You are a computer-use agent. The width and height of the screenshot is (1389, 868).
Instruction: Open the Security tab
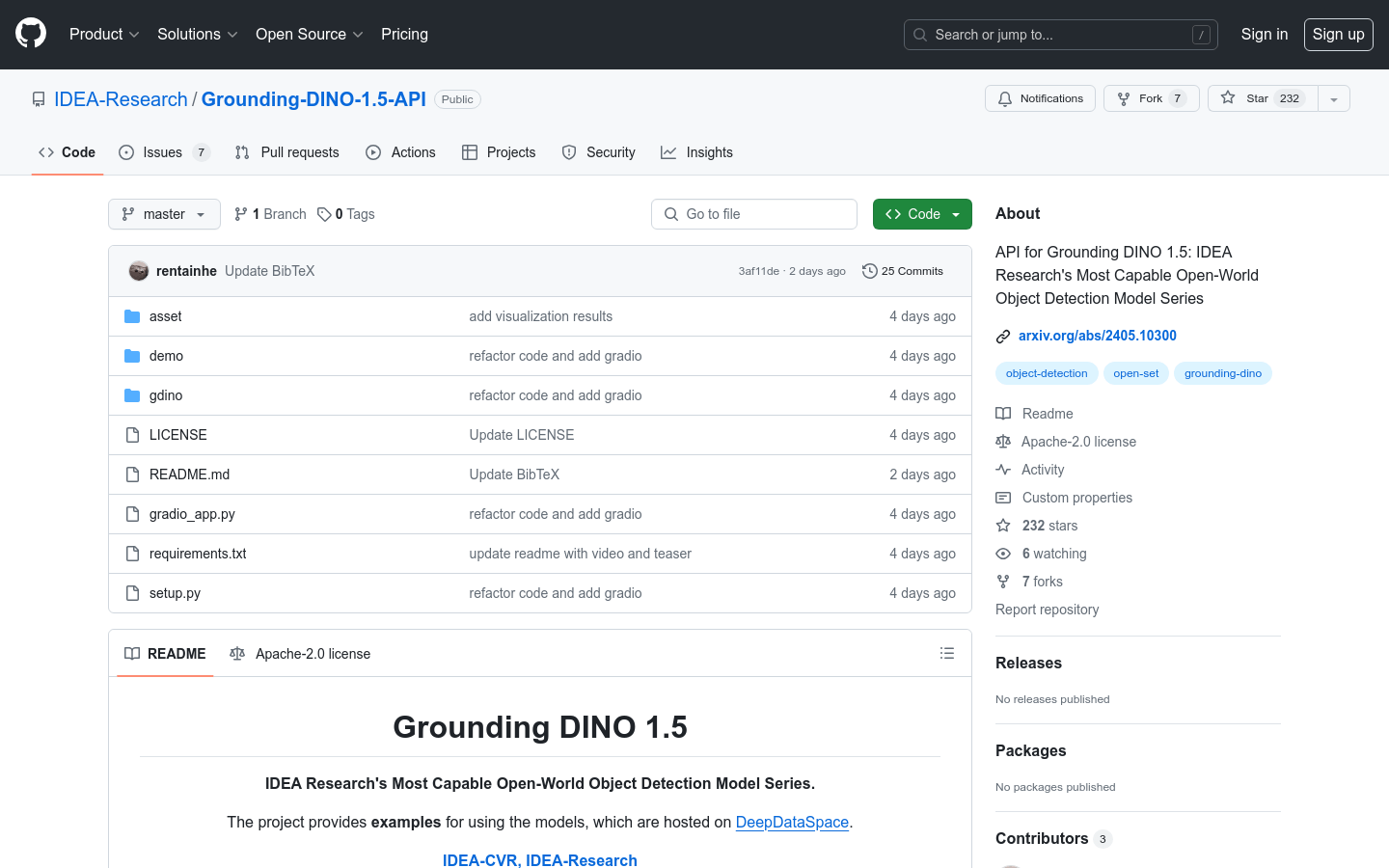tap(598, 152)
